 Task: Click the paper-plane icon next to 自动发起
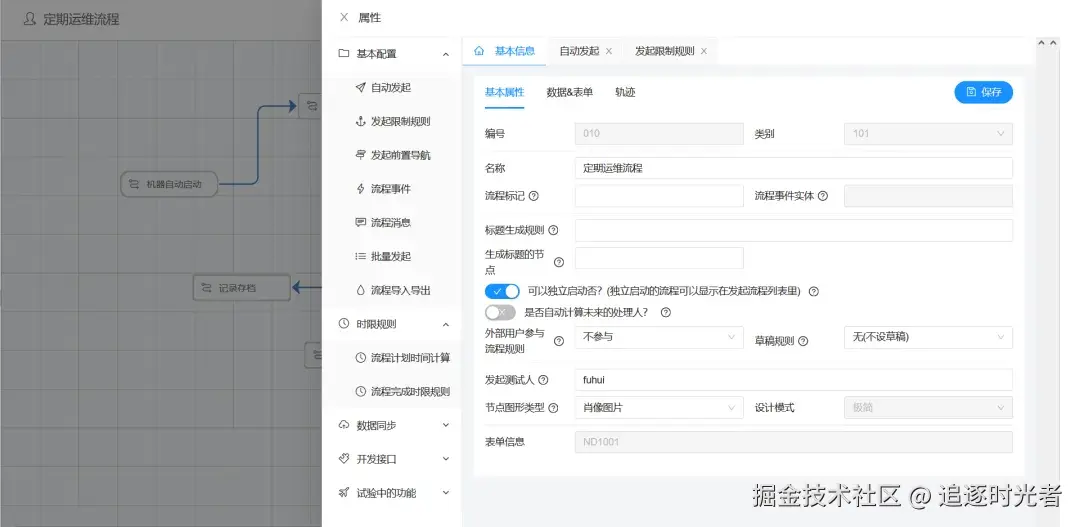pos(360,87)
